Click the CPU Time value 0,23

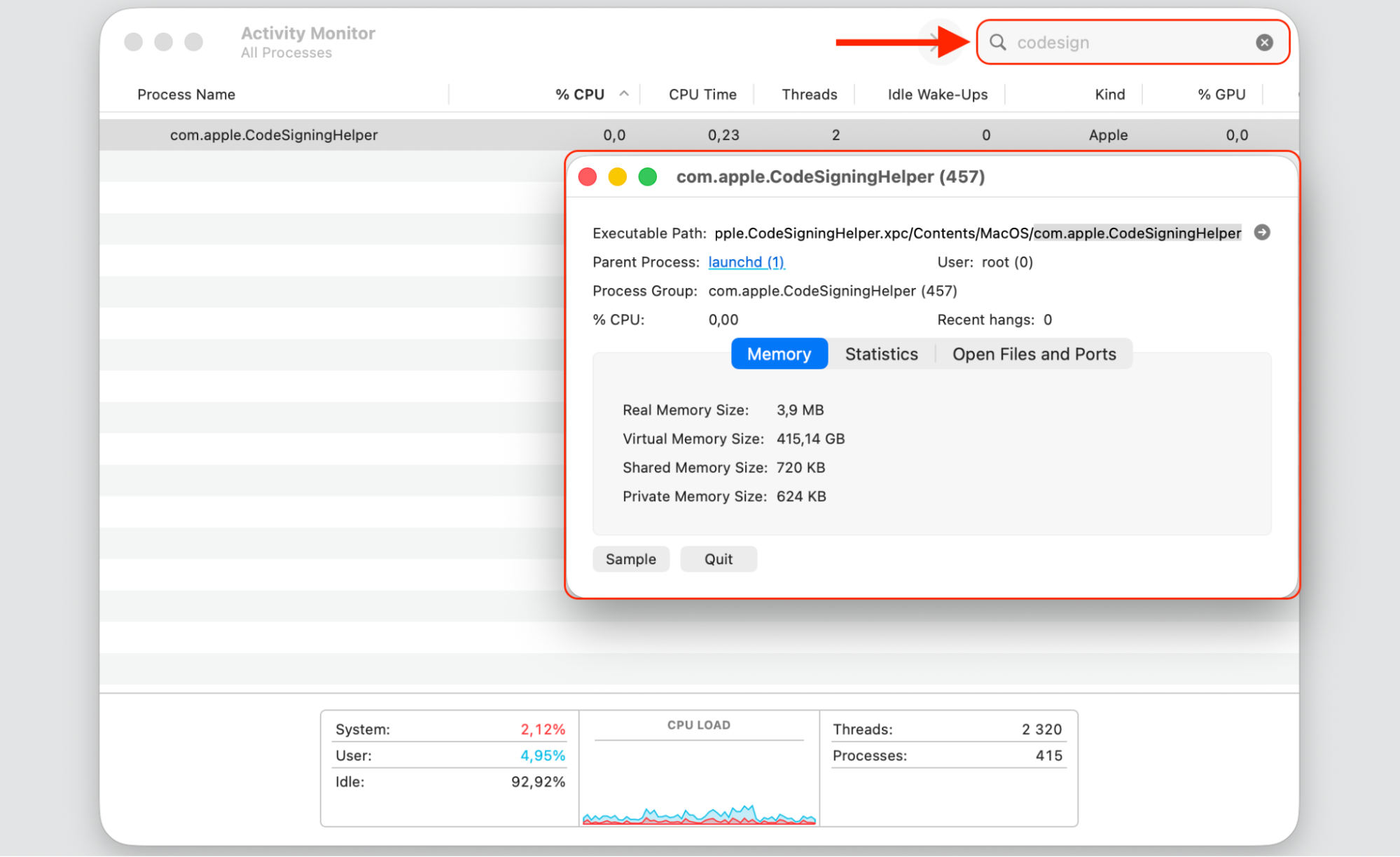coord(723,135)
